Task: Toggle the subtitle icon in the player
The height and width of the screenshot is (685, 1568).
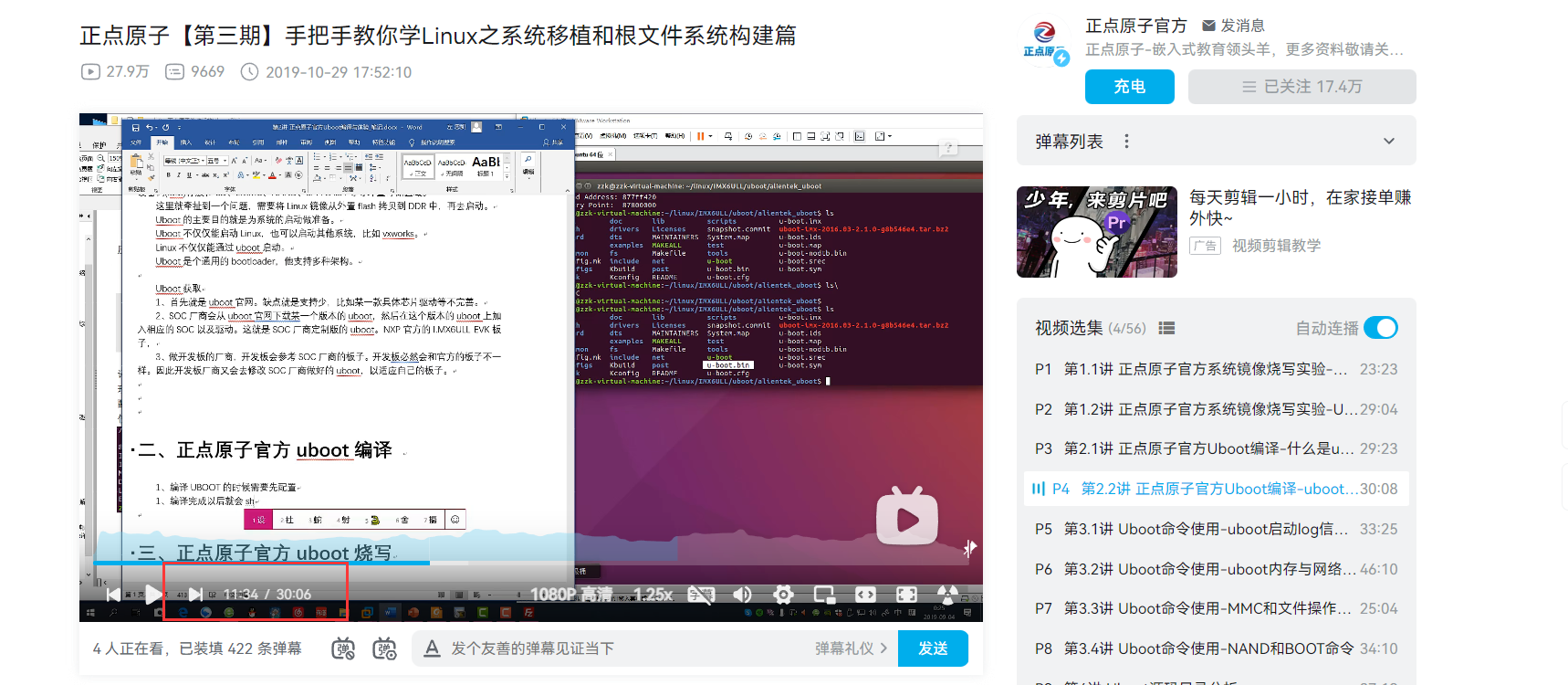Action: tap(700, 595)
